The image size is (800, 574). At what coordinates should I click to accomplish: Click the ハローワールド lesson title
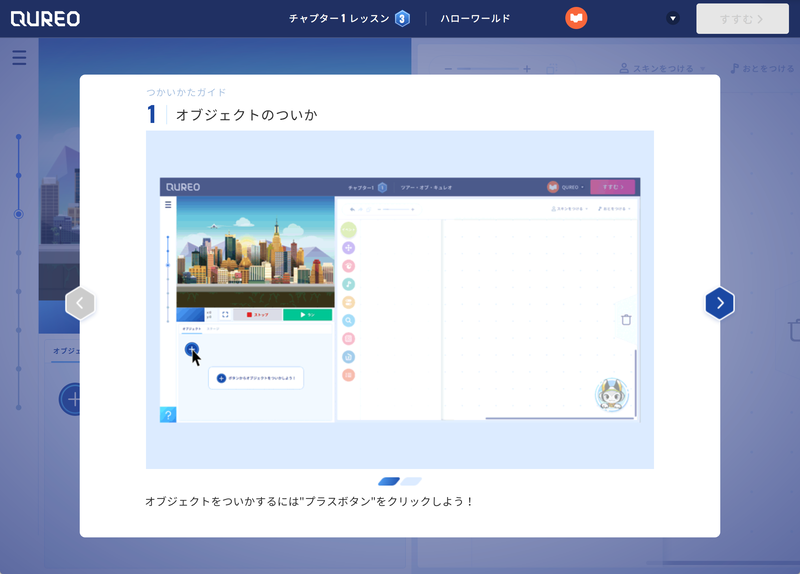pos(475,18)
